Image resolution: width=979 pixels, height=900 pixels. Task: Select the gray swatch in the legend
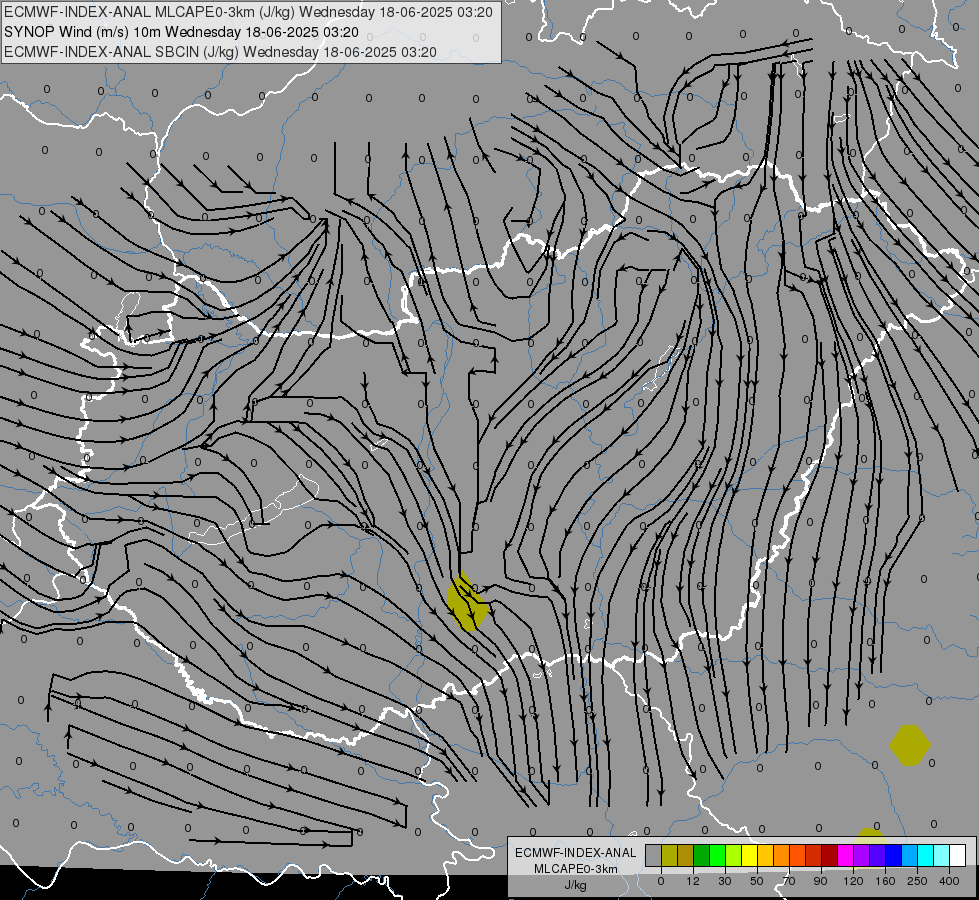653,856
